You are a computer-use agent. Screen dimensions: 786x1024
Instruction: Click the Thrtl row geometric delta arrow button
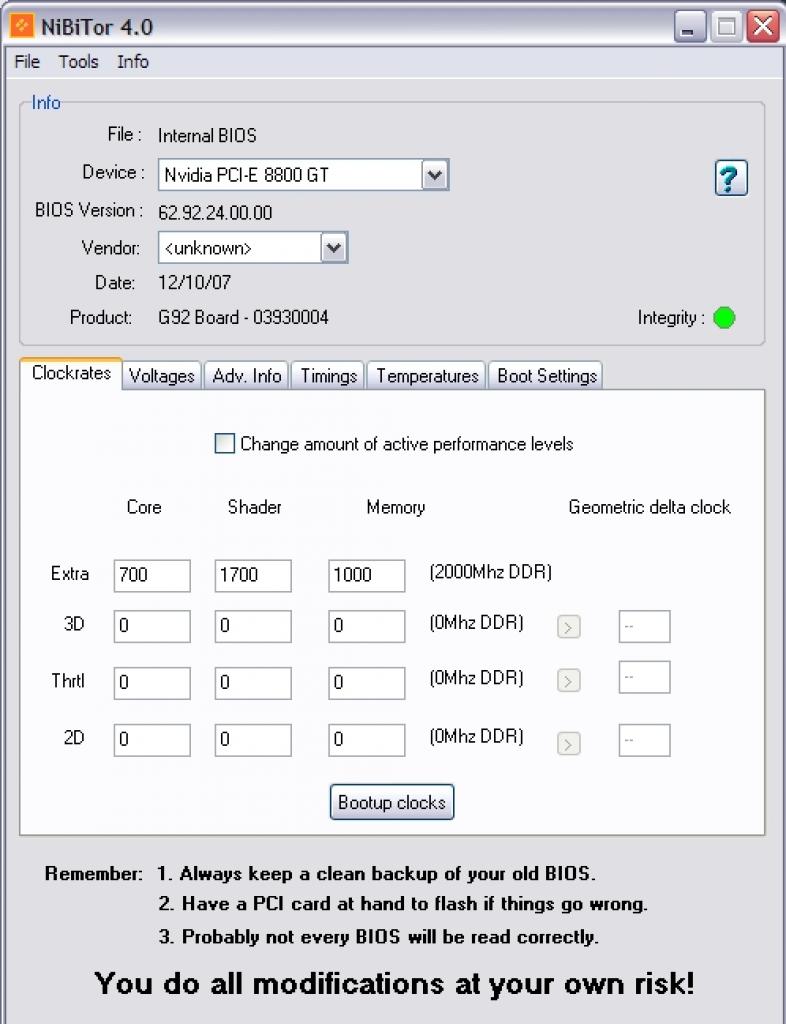[569, 681]
